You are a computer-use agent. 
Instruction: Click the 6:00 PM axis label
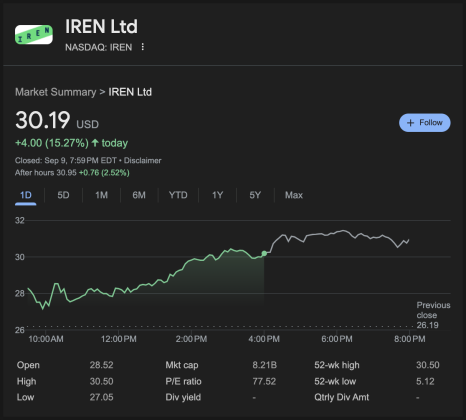point(337,339)
